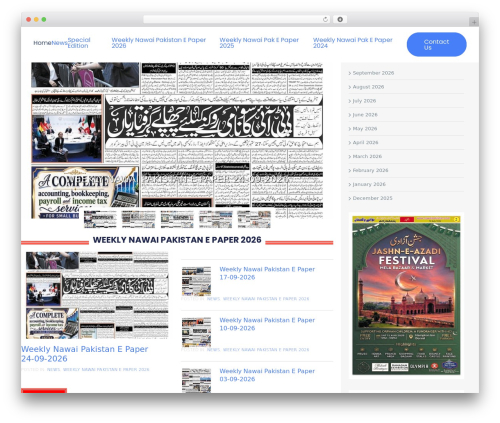This screenshot has width=500, height=423.
Task: Open Weekly Nawai Pakistan E Paper 24-09-2026 title
Action: 84,354
